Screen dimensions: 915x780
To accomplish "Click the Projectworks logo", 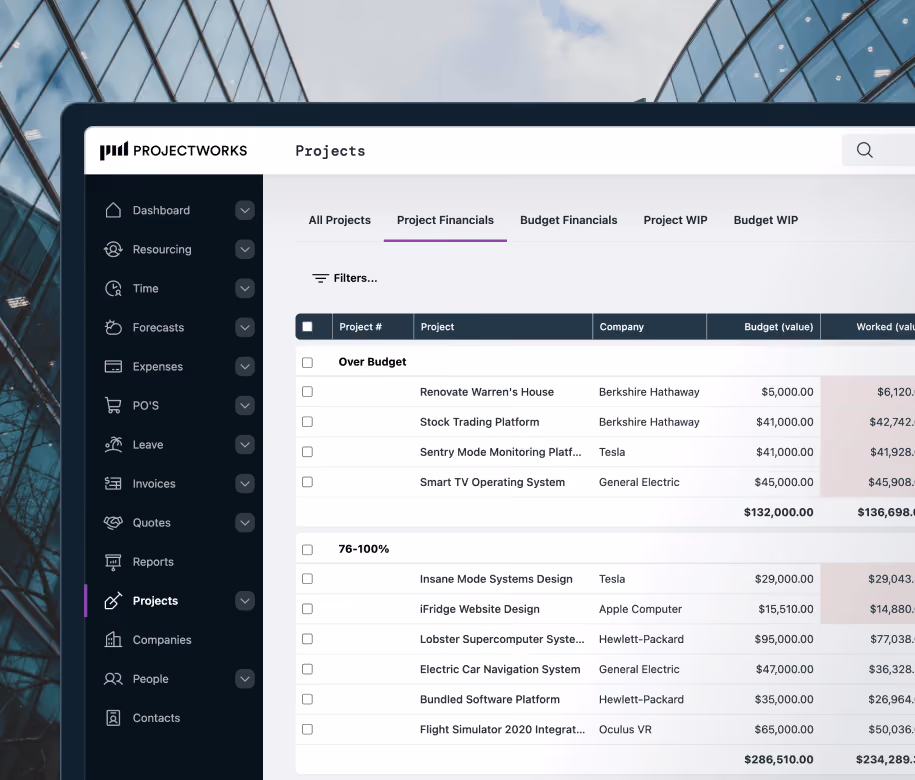I will (x=173, y=151).
